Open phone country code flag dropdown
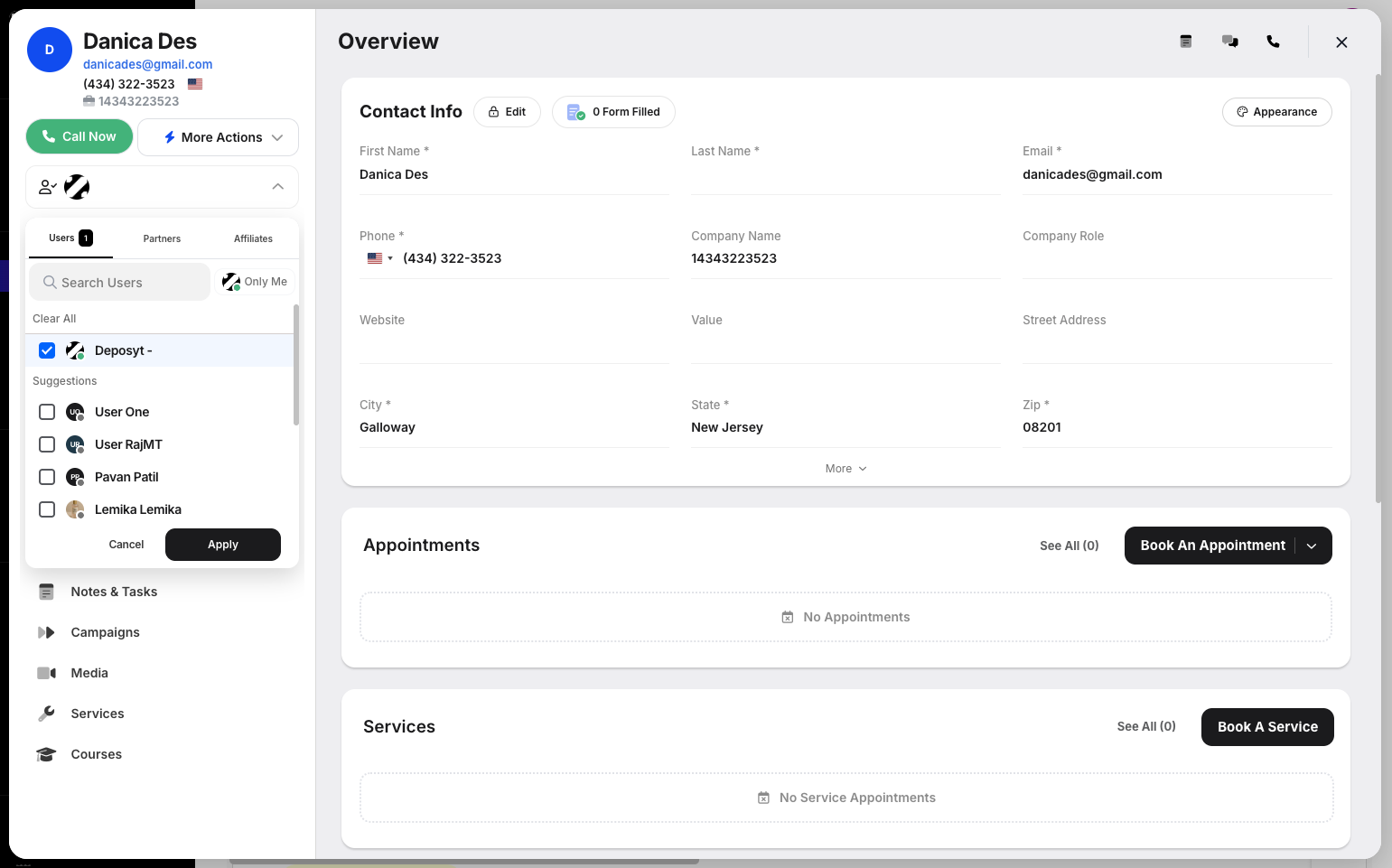 pyautogui.click(x=380, y=258)
